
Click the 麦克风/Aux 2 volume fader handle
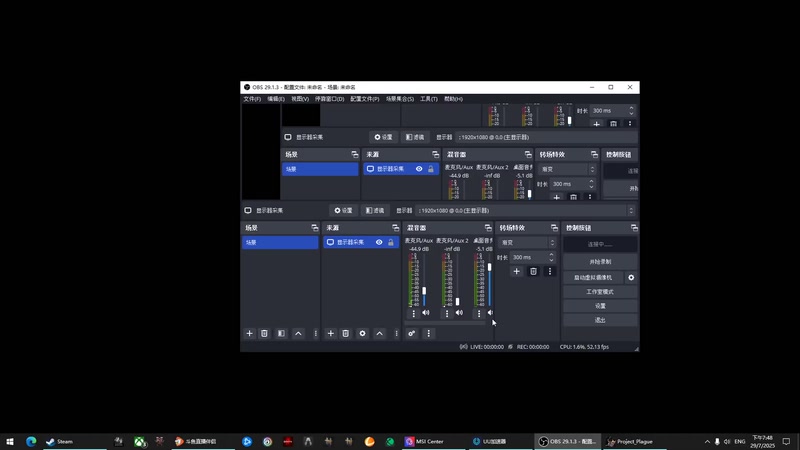[x=457, y=302]
